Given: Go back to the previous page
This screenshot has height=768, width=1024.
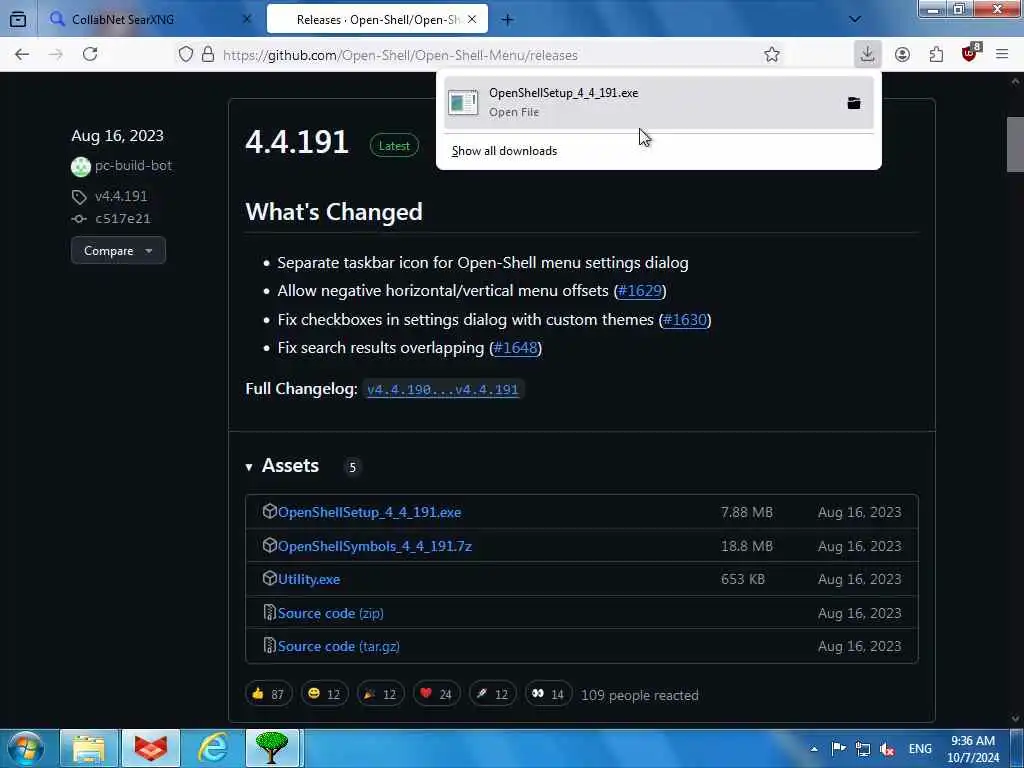Looking at the screenshot, I should 22,54.
